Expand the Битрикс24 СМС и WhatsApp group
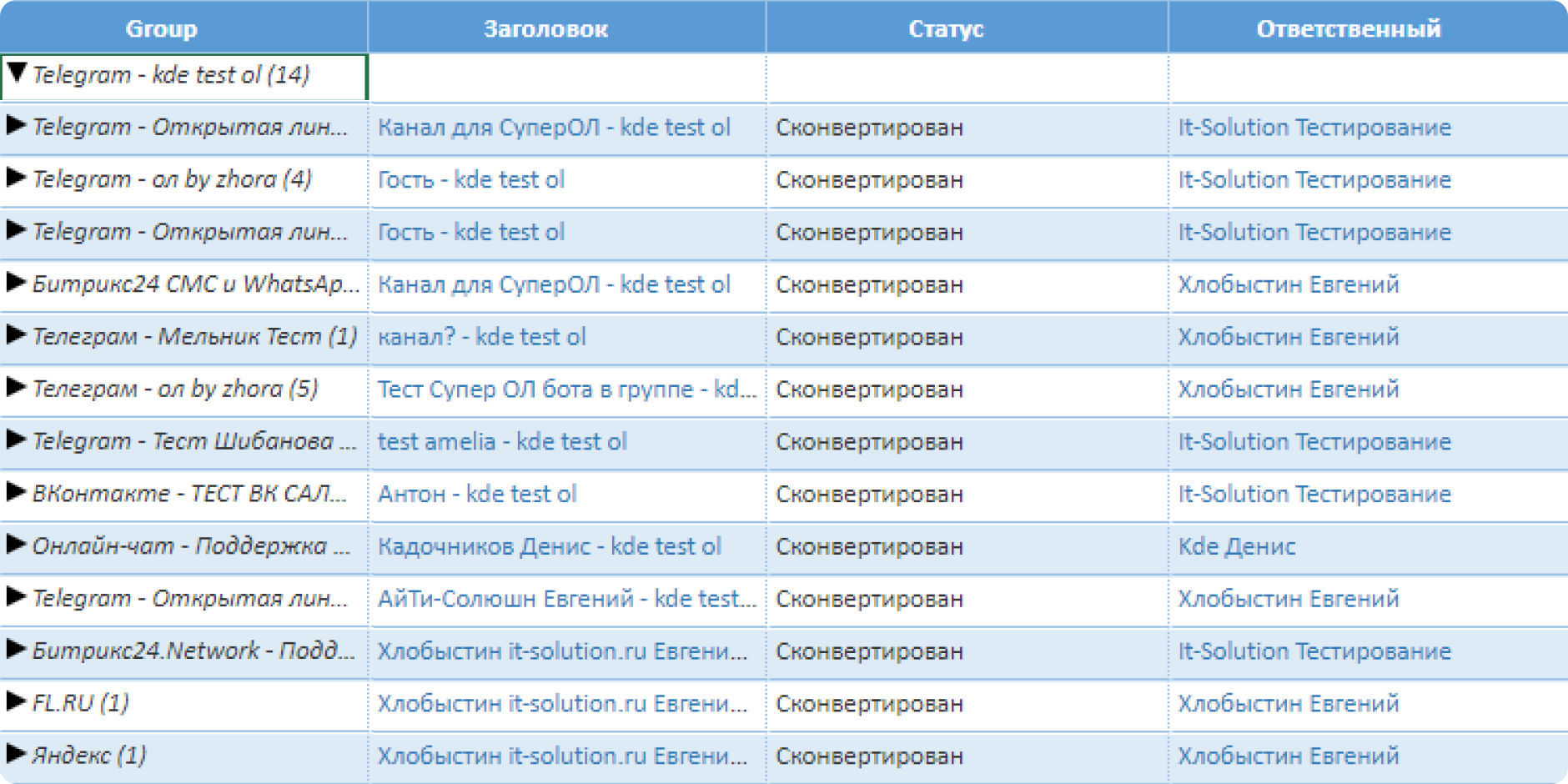The height and width of the screenshot is (784, 1568). 17,283
